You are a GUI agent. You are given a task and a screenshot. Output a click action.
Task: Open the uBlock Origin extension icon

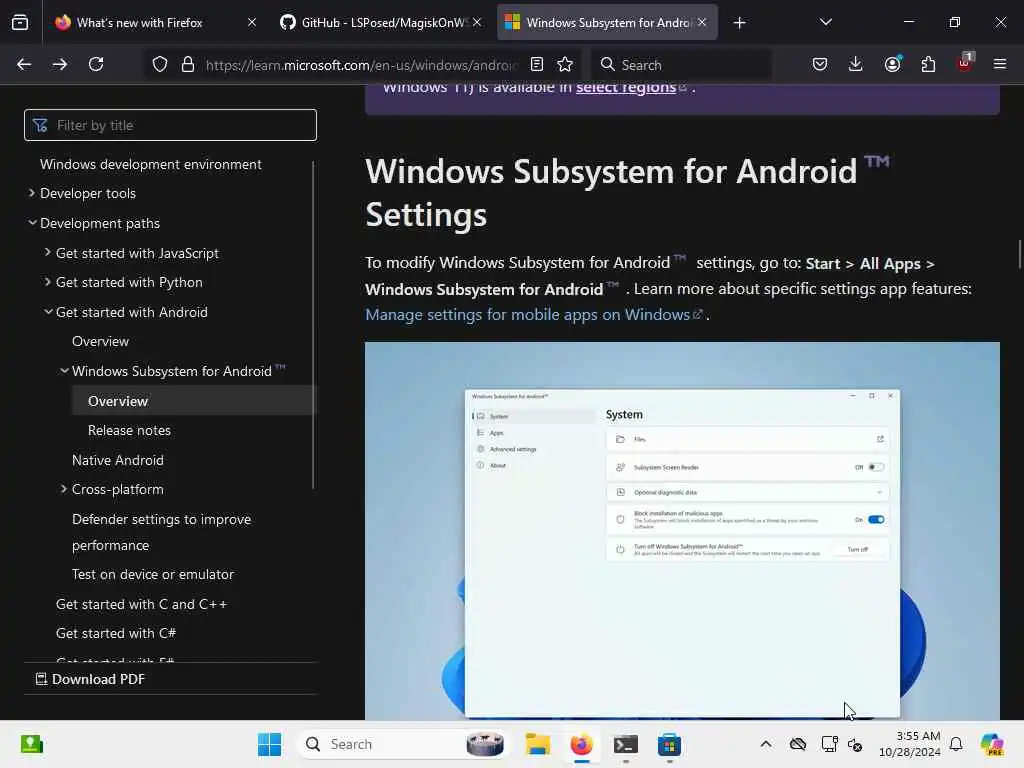(x=965, y=63)
